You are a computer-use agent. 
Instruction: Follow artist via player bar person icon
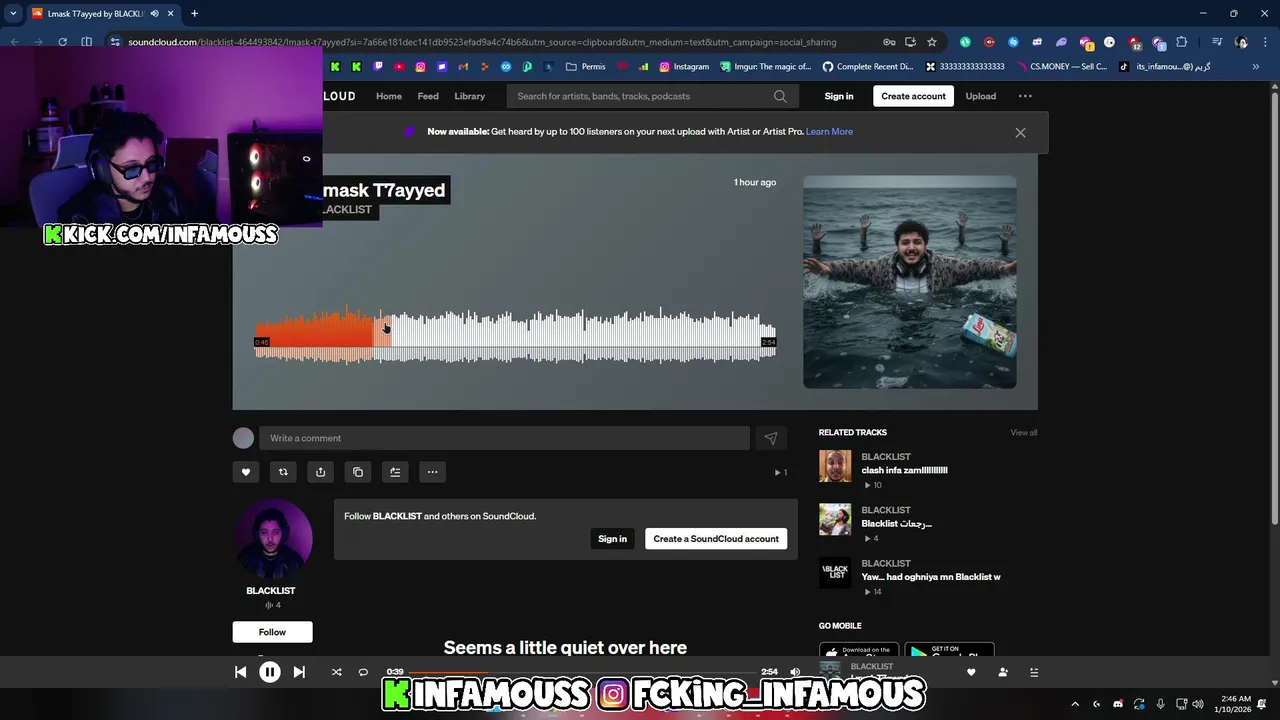[1003, 672]
